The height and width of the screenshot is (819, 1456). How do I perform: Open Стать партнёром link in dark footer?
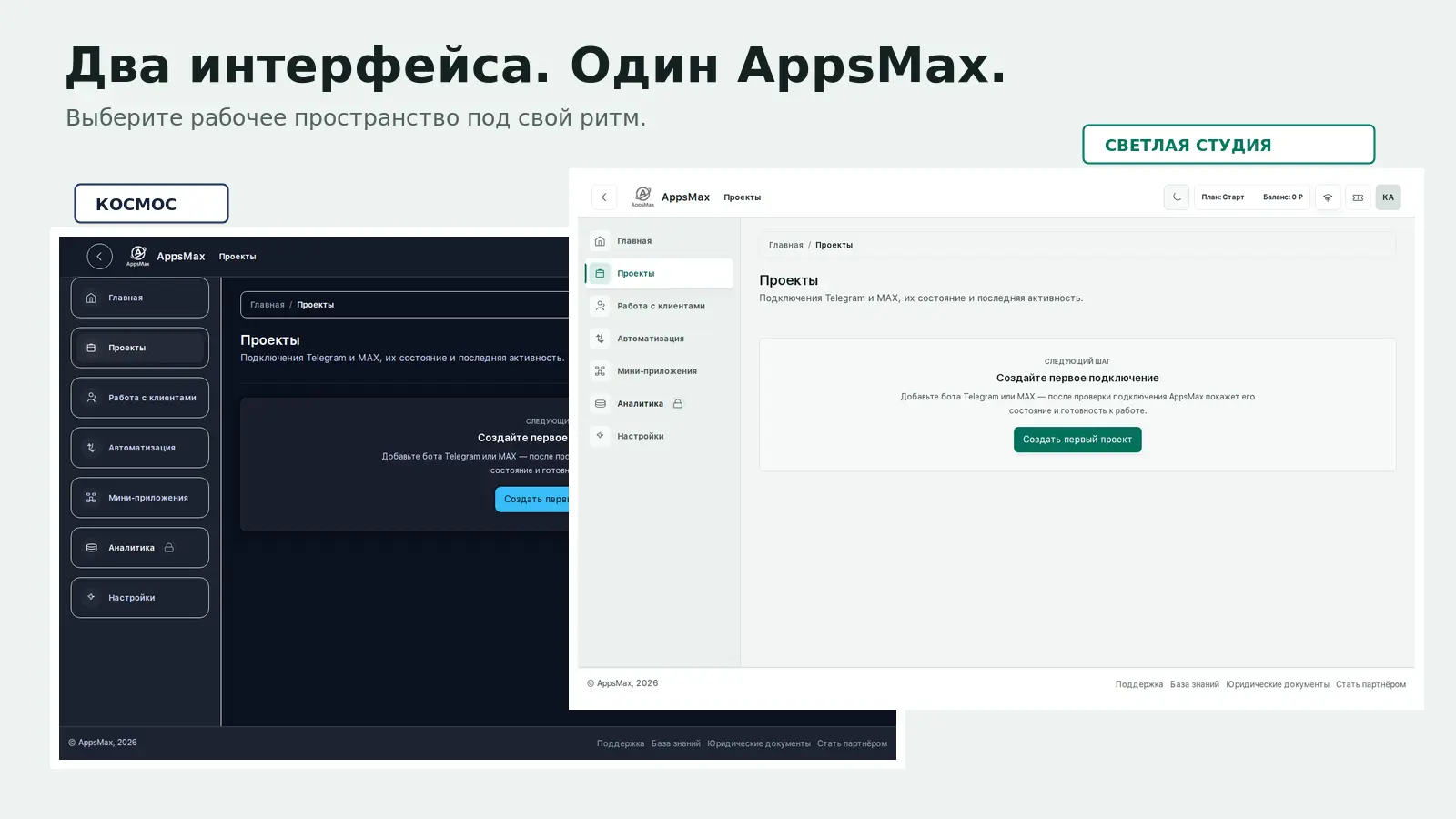pos(853,743)
